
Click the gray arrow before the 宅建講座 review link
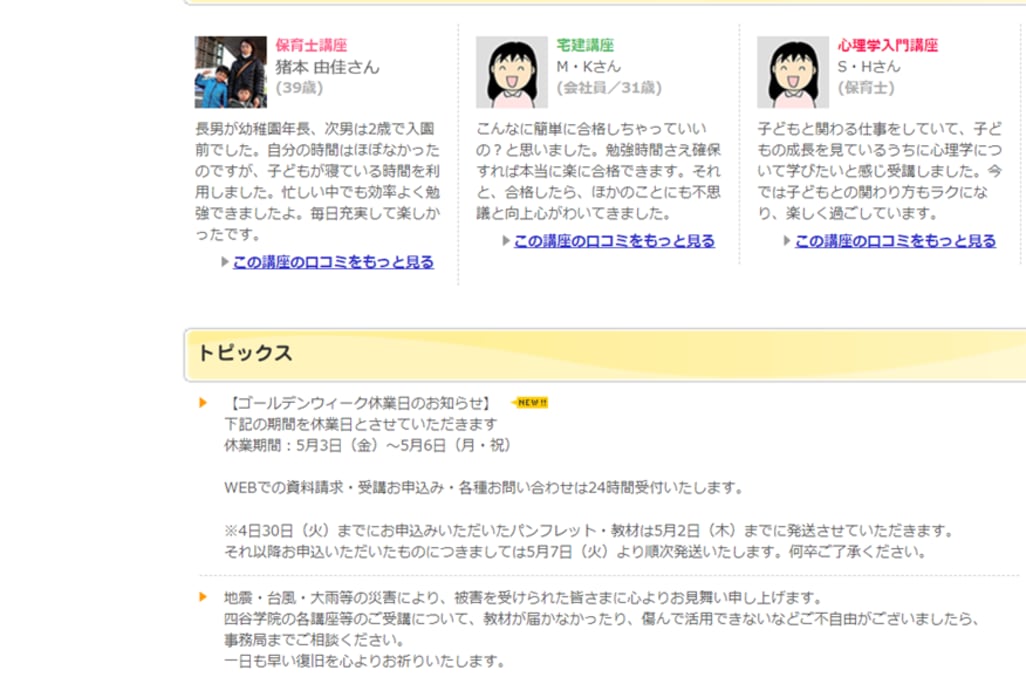click(506, 241)
